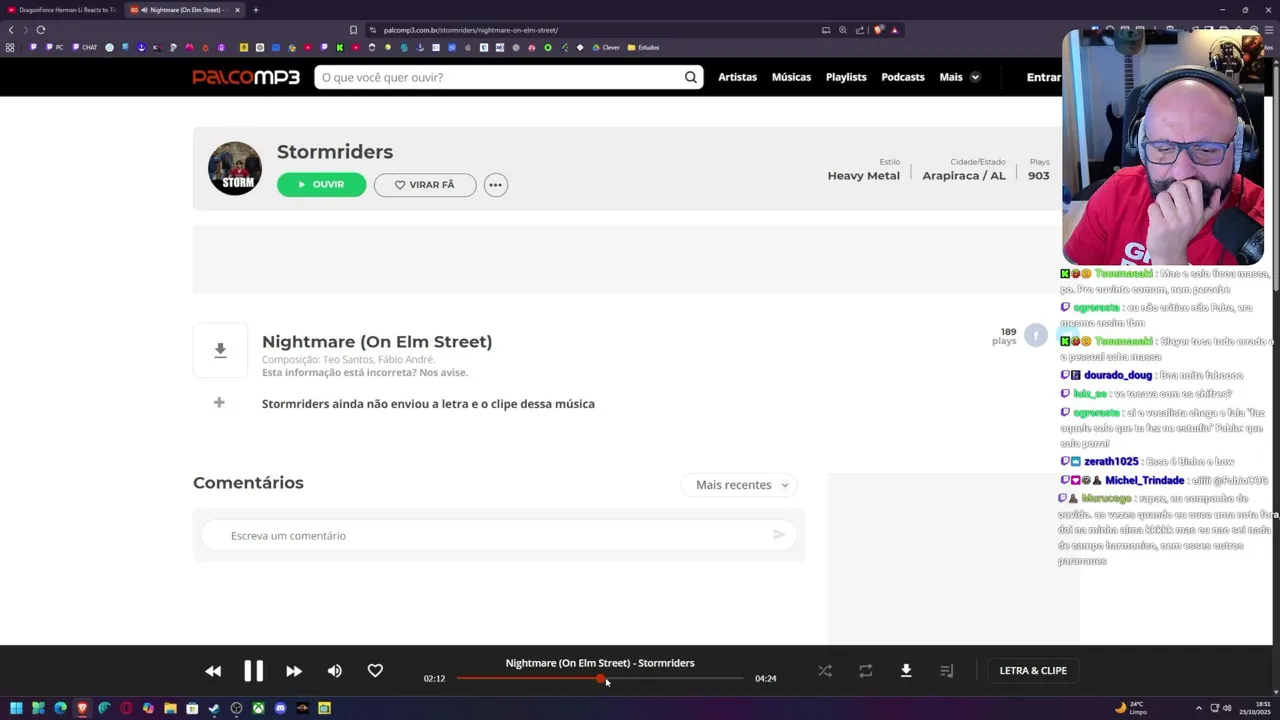This screenshot has width=1280, height=720.
Task: Switch to the DragonForce Herman Li tab
Action: [x=61, y=10]
